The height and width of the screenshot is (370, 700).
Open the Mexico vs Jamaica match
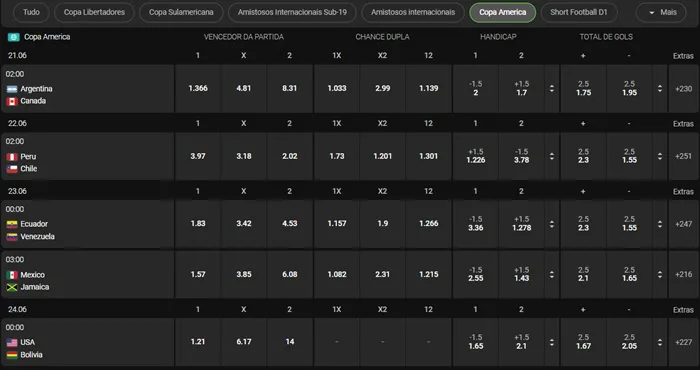[88, 274]
